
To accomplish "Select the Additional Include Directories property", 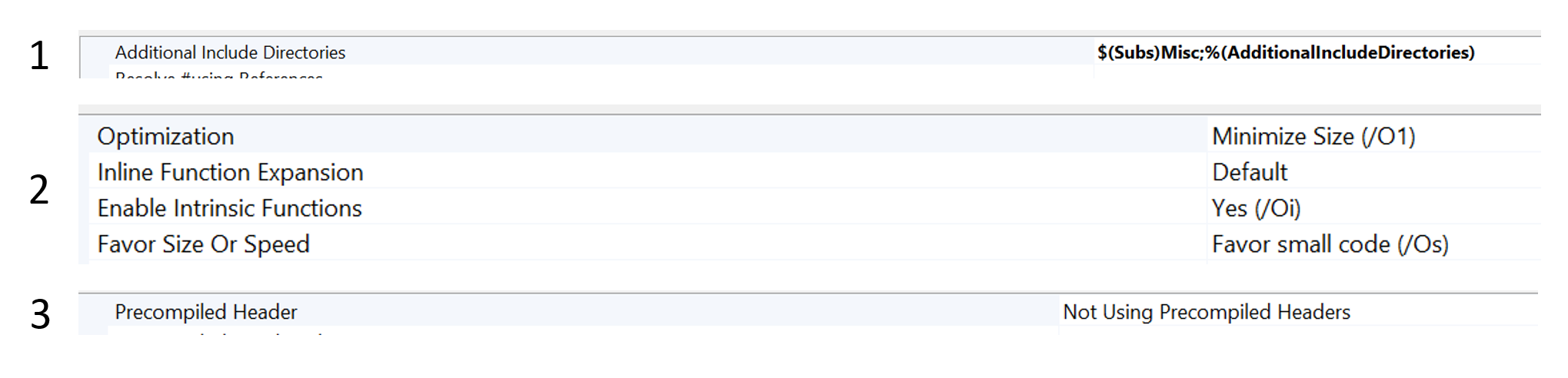I will tap(230, 52).
